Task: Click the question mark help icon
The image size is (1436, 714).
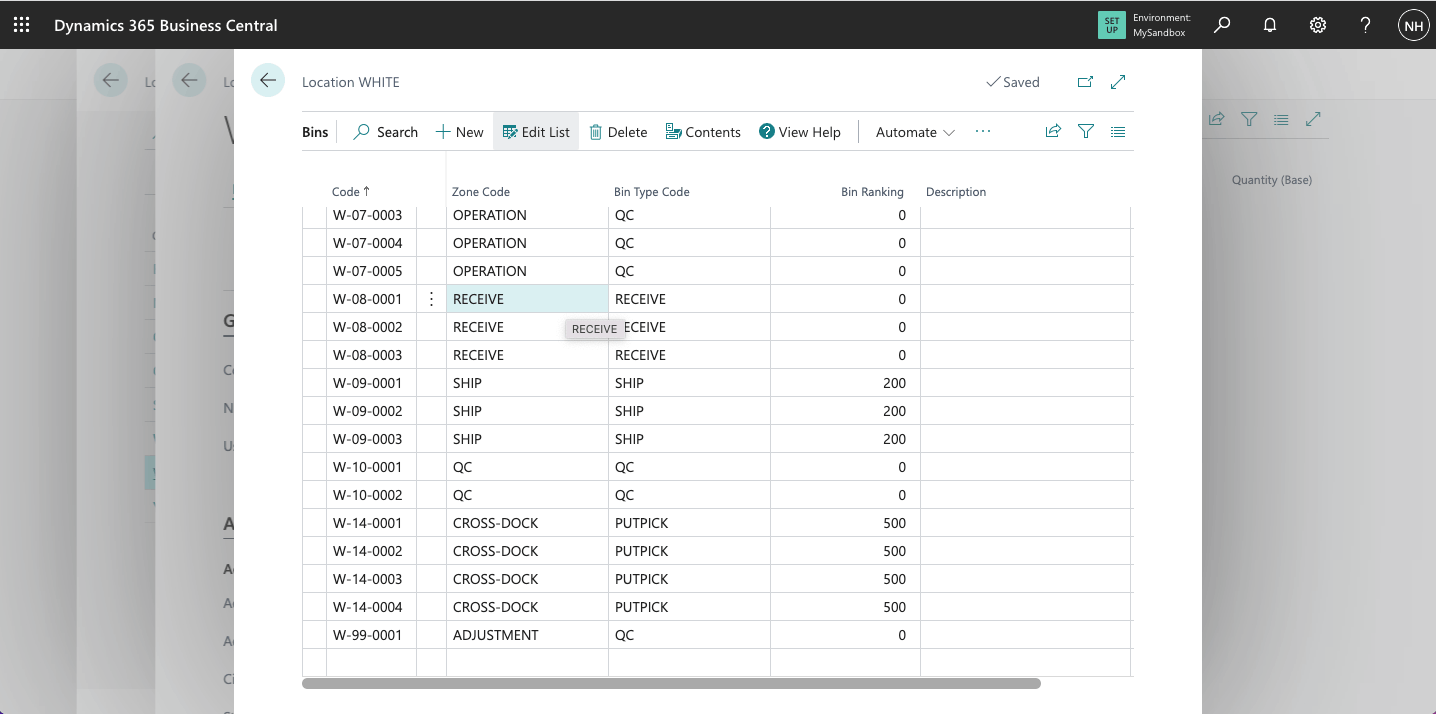Action: point(1366,25)
